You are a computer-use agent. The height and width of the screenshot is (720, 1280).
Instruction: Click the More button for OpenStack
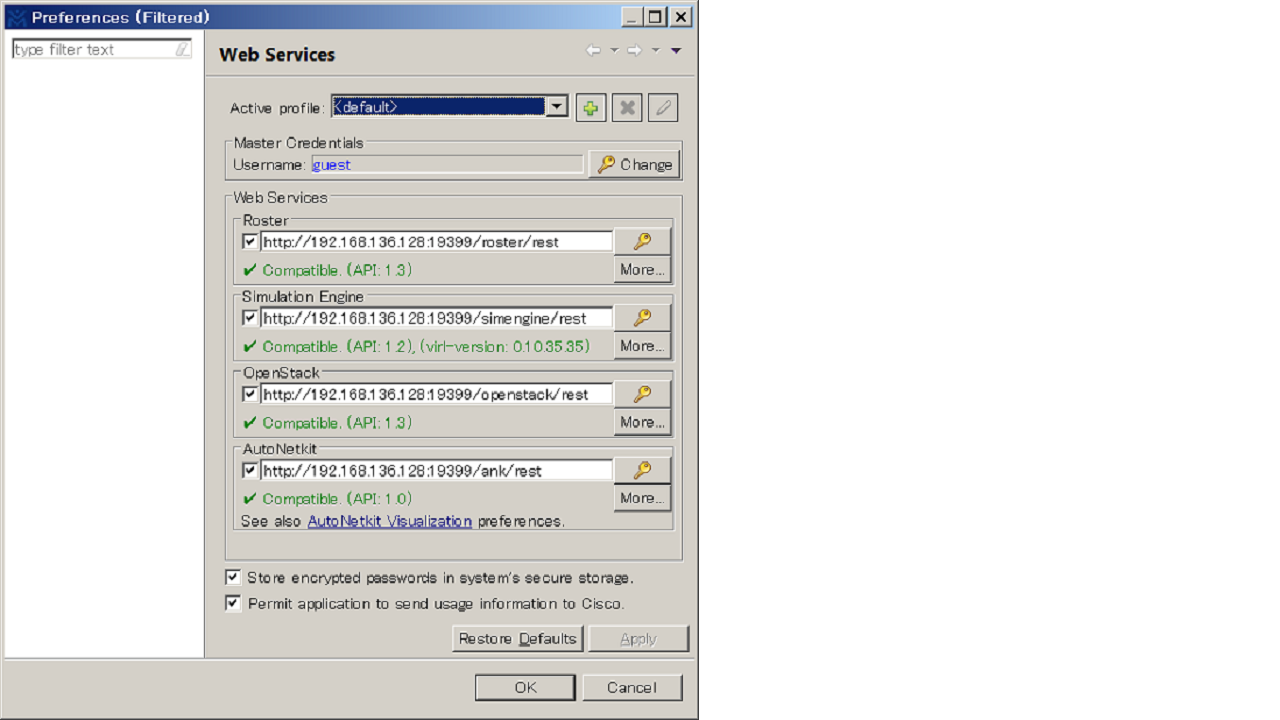click(x=642, y=421)
